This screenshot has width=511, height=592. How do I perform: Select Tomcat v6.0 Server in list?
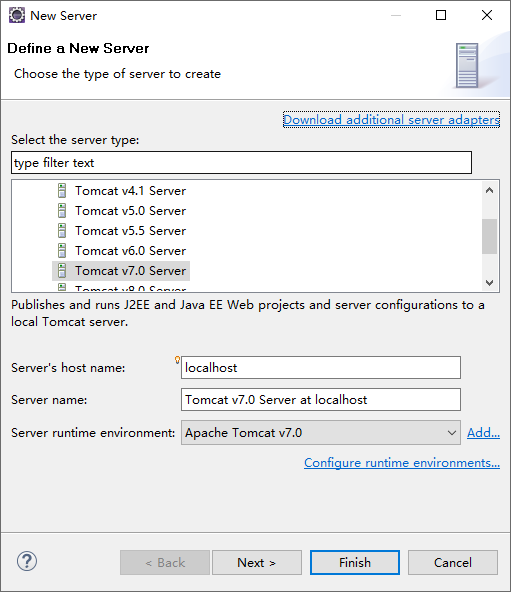pos(130,251)
